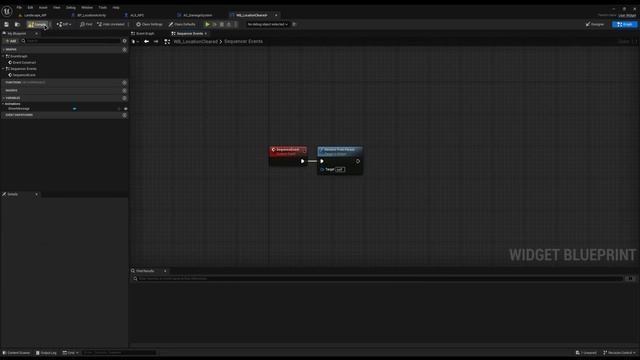
Task: Switch to Graph mode
Action: [625, 24]
